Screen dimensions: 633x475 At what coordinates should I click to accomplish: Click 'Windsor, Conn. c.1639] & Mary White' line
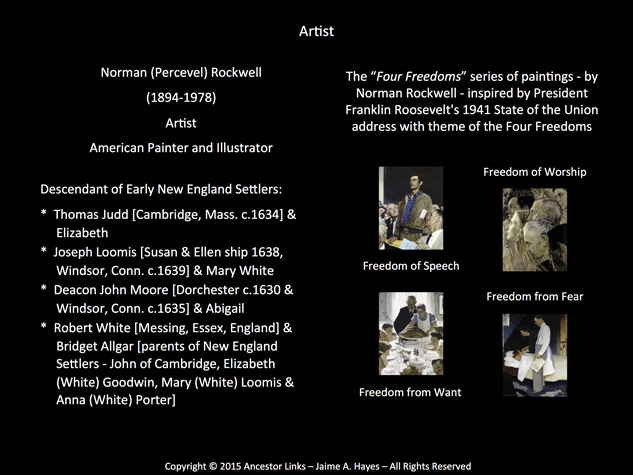point(165,270)
